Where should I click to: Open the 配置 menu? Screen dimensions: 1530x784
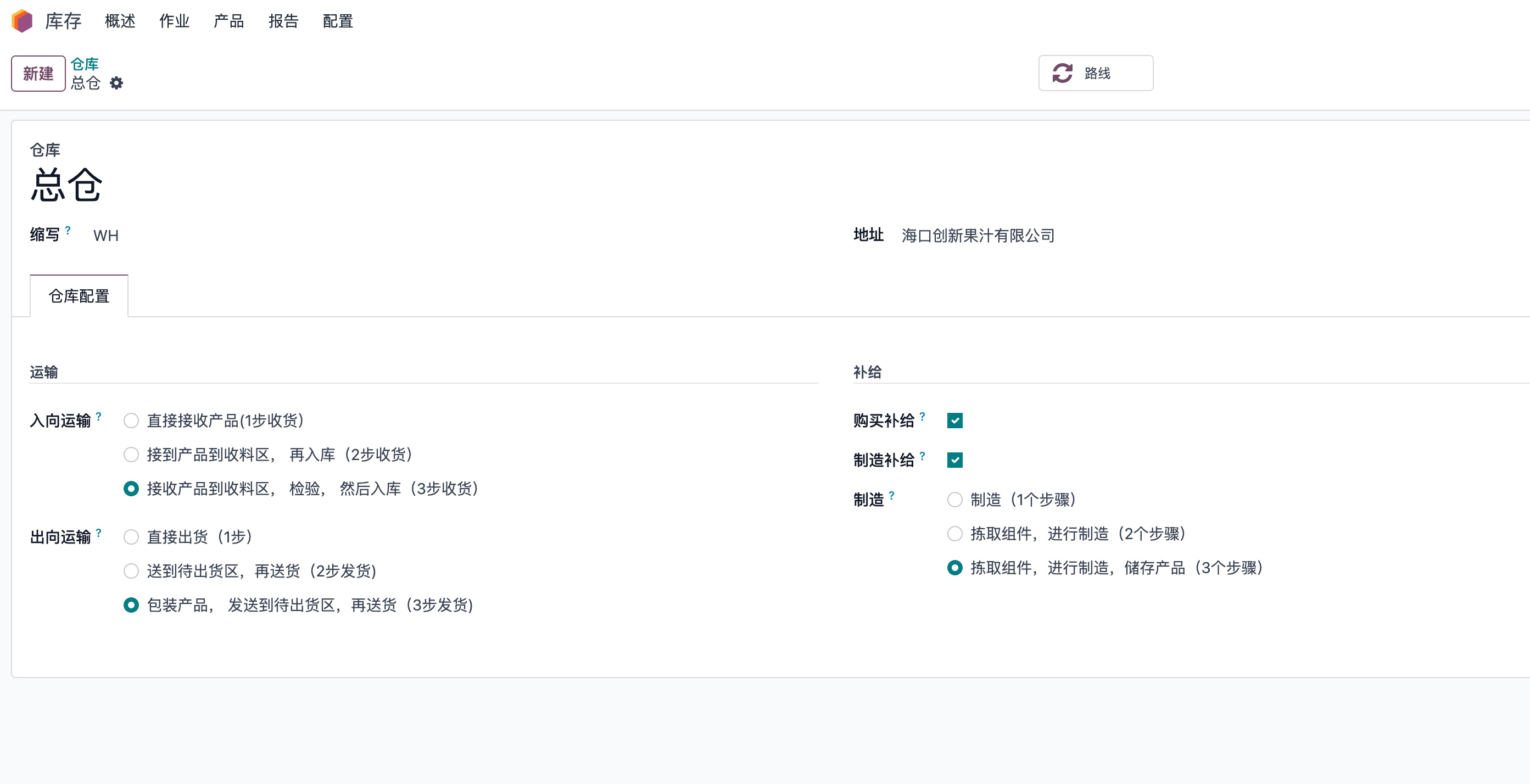click(x=338, y=21)
